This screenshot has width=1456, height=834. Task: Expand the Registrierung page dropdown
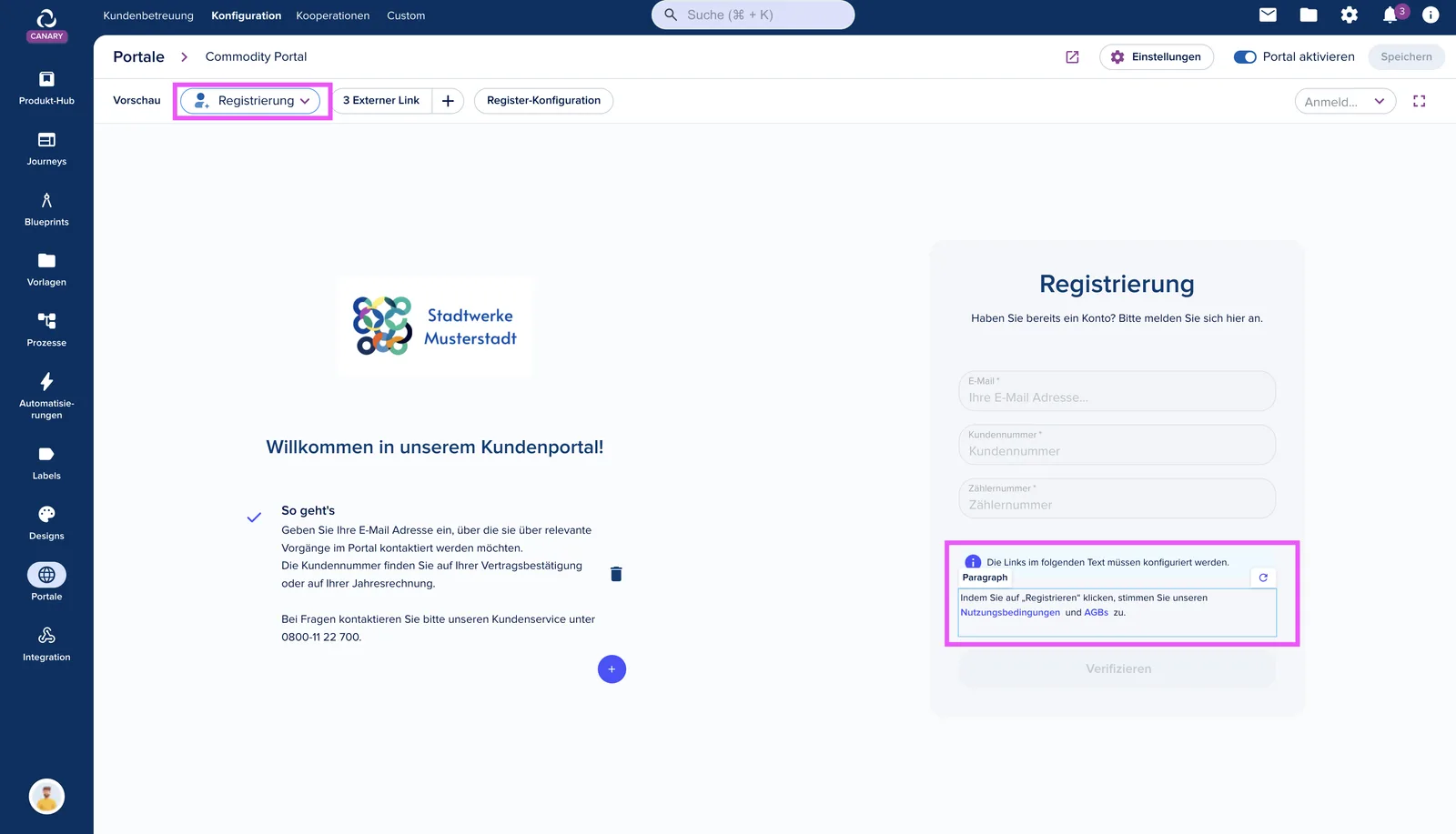[251, 101]
